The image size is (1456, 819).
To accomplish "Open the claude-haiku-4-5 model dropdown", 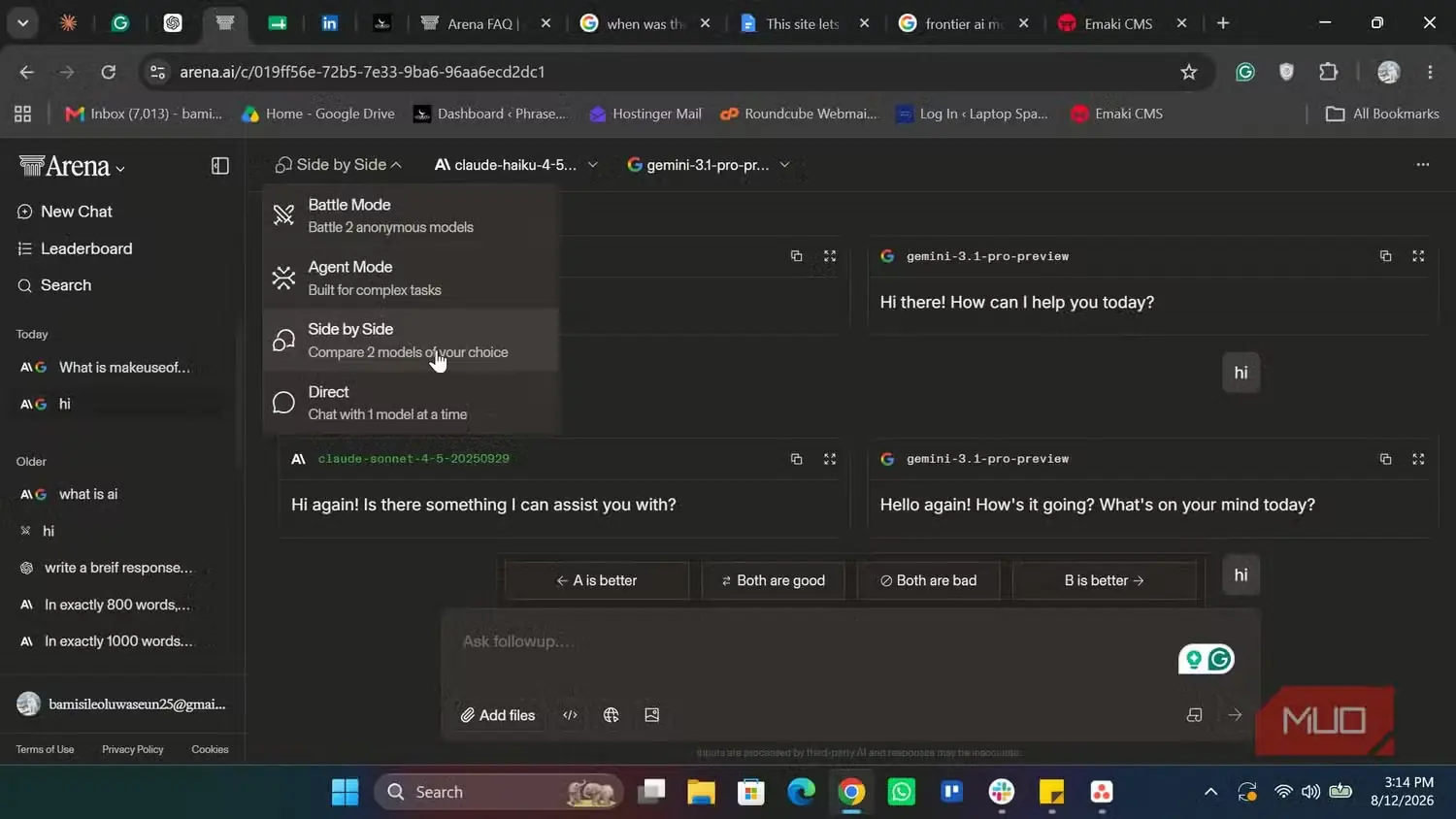I will point(515,165).
